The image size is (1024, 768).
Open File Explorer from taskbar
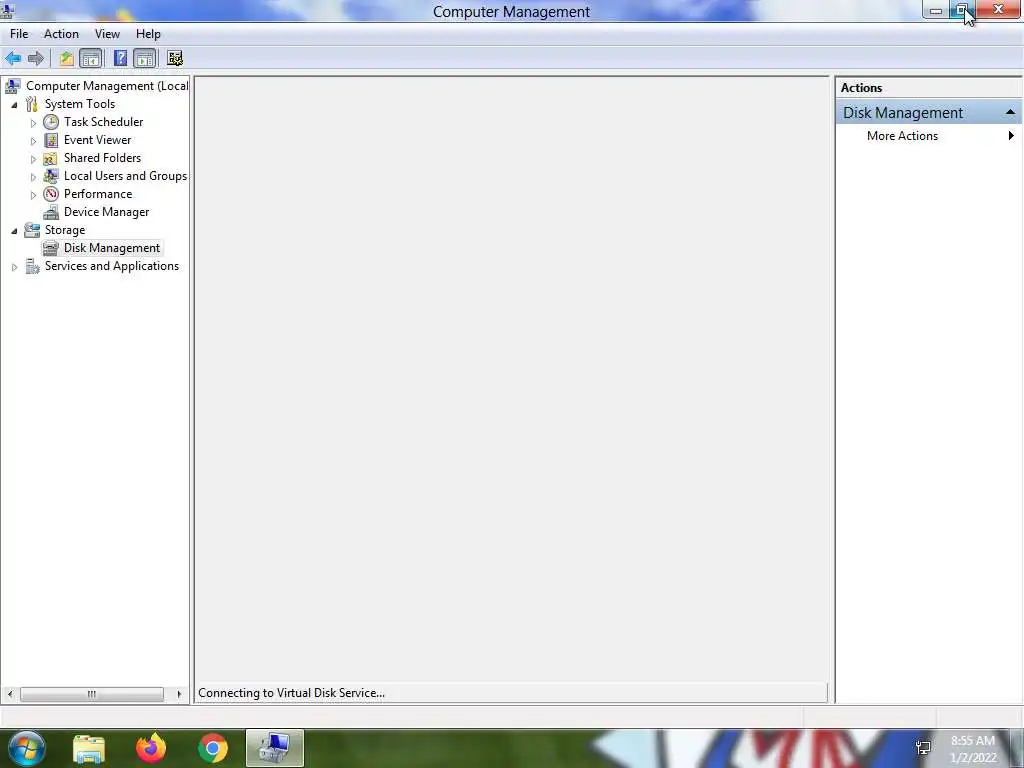89,748
